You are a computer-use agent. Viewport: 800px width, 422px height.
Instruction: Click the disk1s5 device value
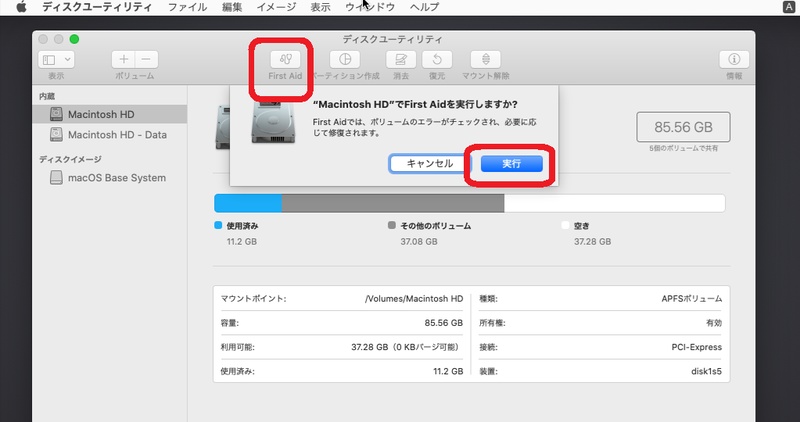(707, 371)
